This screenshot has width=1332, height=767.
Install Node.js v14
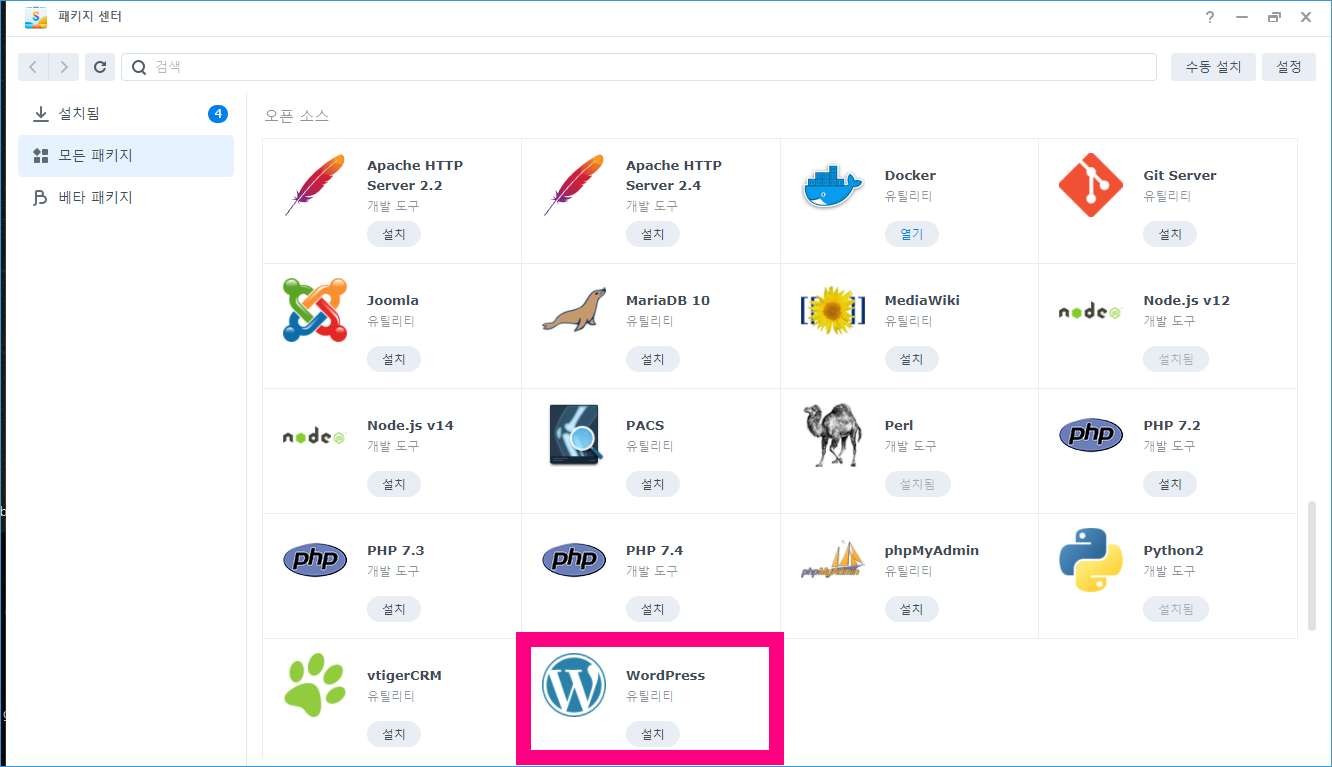pyautogui.click(x=394, y=484)
